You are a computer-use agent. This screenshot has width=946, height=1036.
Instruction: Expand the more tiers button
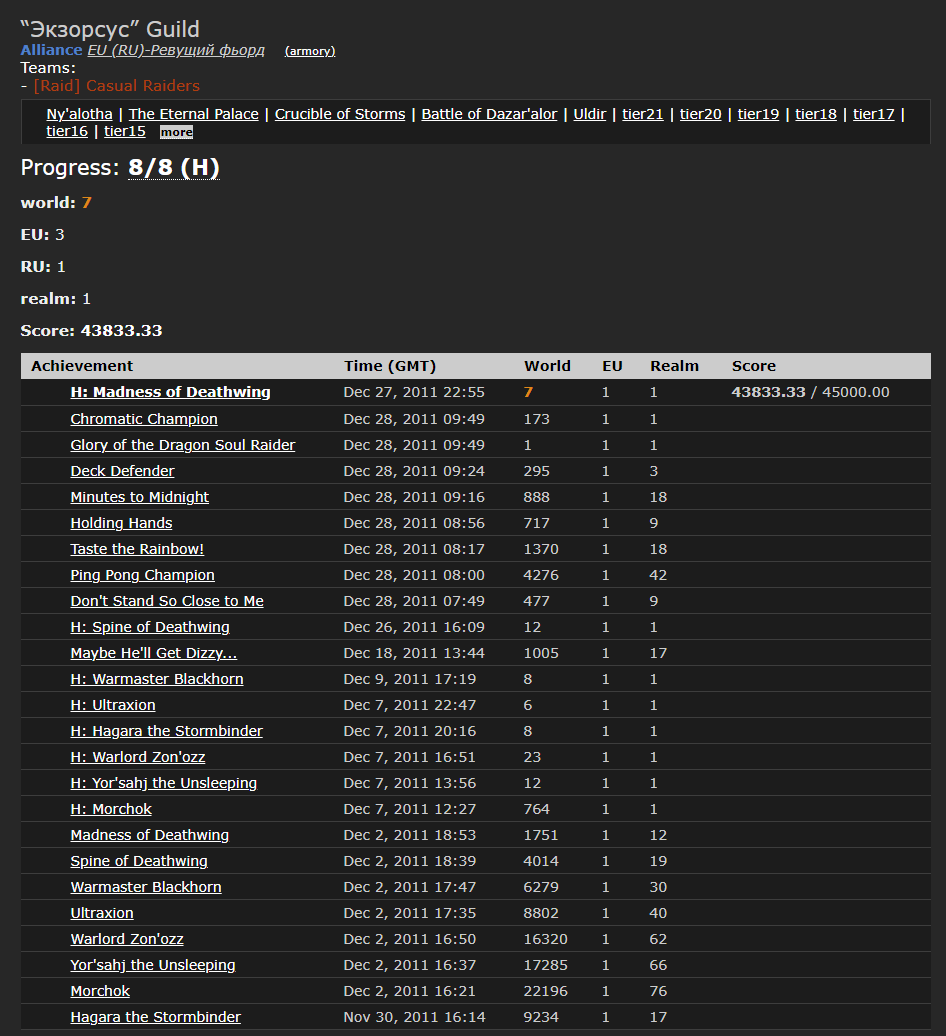(176, 132)
